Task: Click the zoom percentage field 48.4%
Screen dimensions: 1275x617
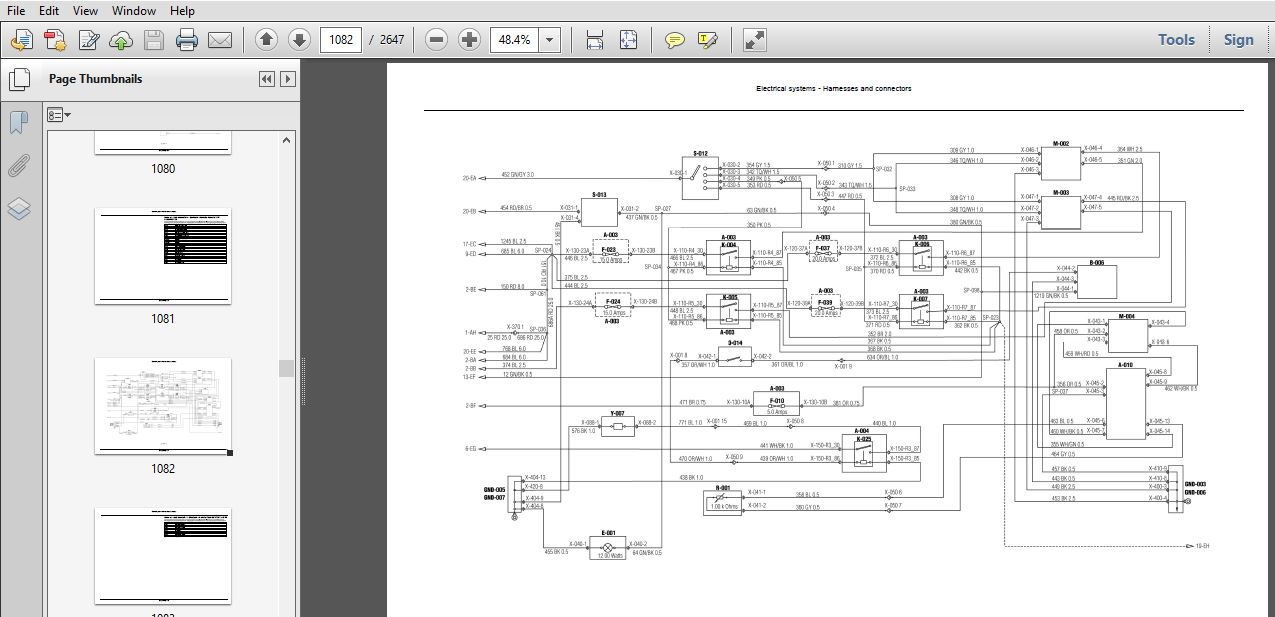Action: click(x=514, y=40)
